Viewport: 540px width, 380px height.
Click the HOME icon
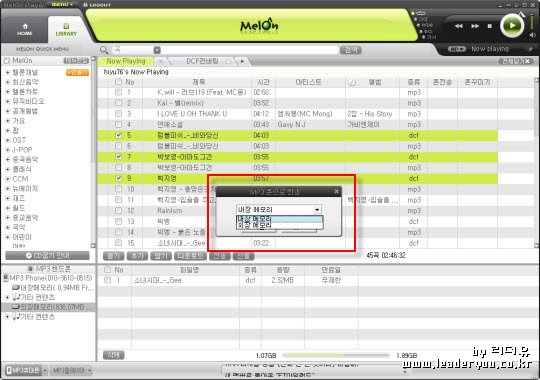(25, 29)
